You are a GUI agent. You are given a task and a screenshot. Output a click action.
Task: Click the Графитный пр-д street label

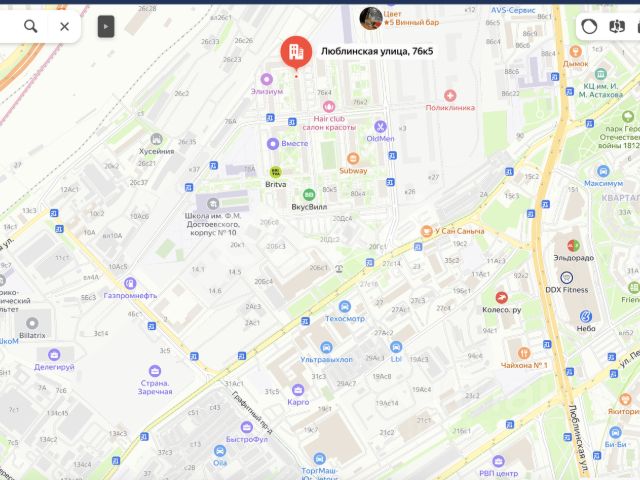(x=252, y=412)
